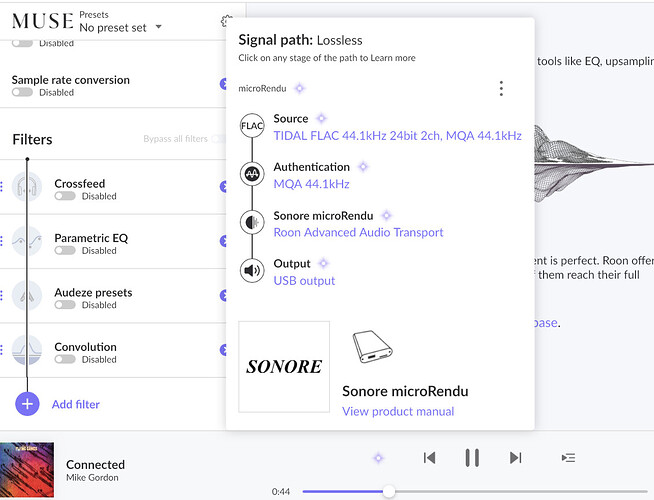
Task: Toggle the Crossfeed filter switch
Action: 65,197
